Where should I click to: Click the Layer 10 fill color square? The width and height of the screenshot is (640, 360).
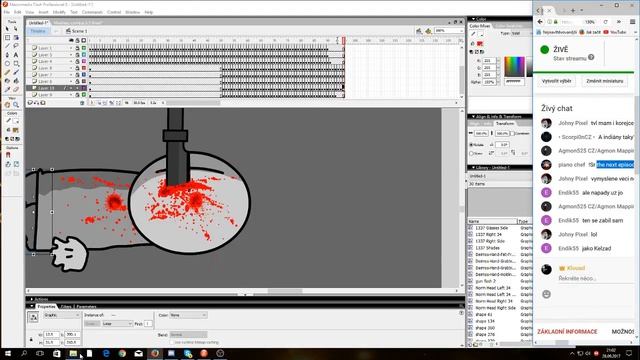pyautogui.click(x=84, y=88)
